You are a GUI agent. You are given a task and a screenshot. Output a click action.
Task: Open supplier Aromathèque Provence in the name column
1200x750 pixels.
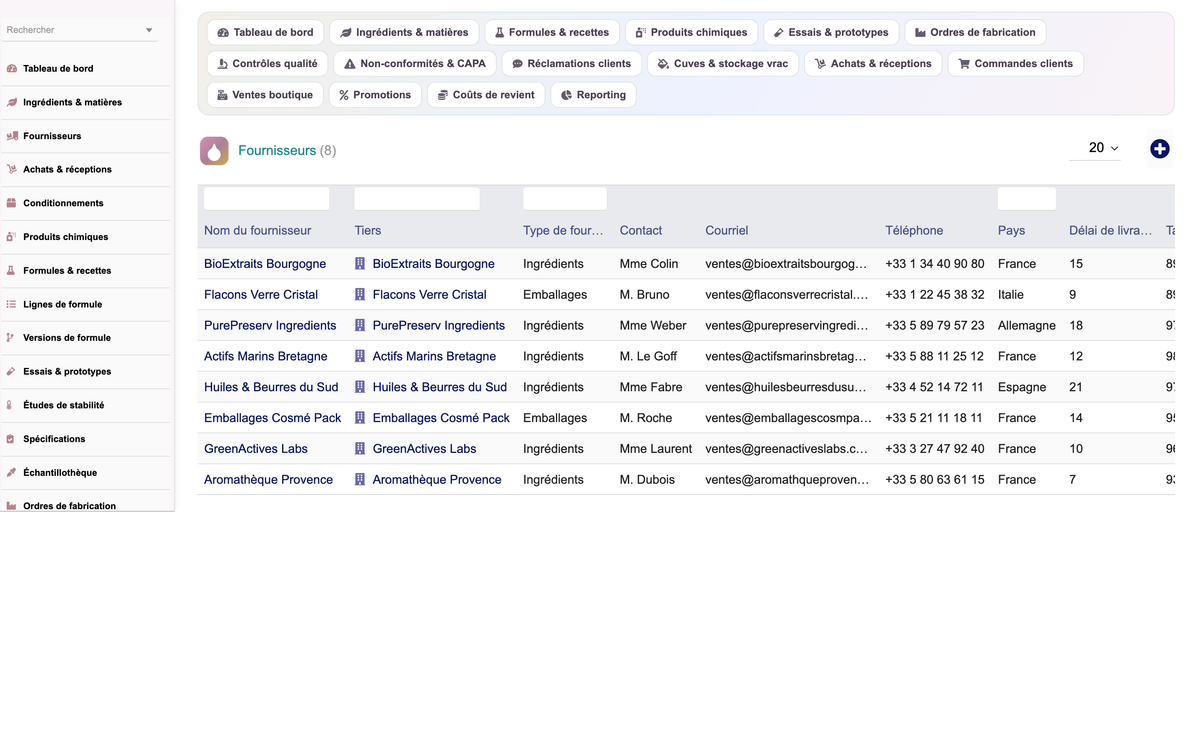[268, 480]
